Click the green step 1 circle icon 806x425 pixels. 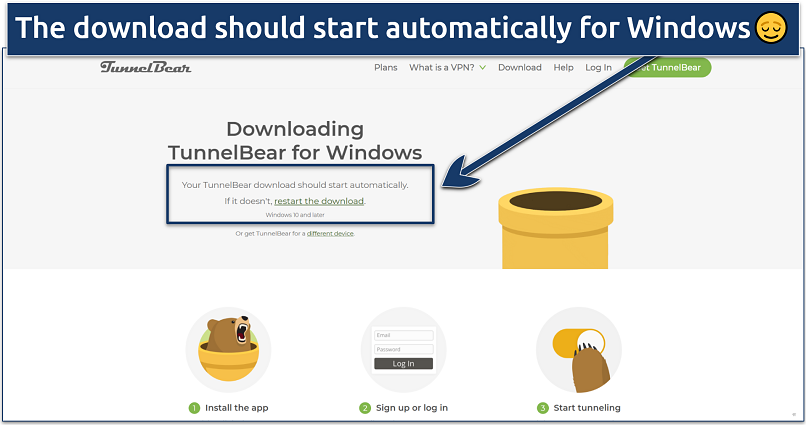(x=194, y=408)
